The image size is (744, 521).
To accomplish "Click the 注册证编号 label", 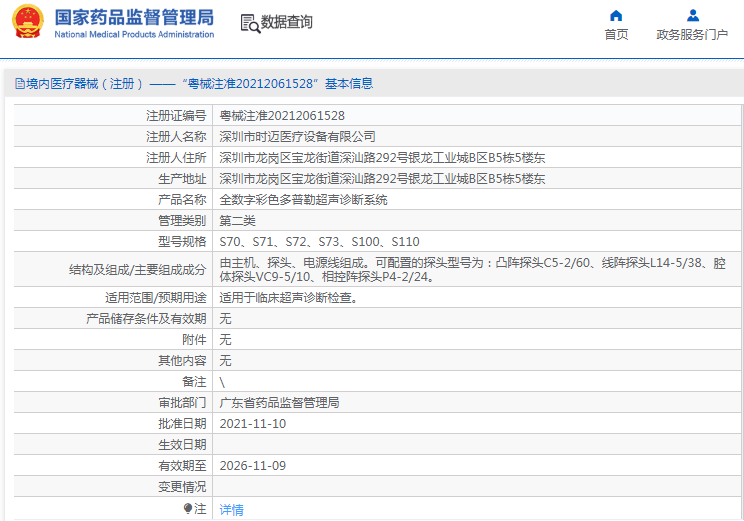I will pyautogui.click(x=176, y=116).
